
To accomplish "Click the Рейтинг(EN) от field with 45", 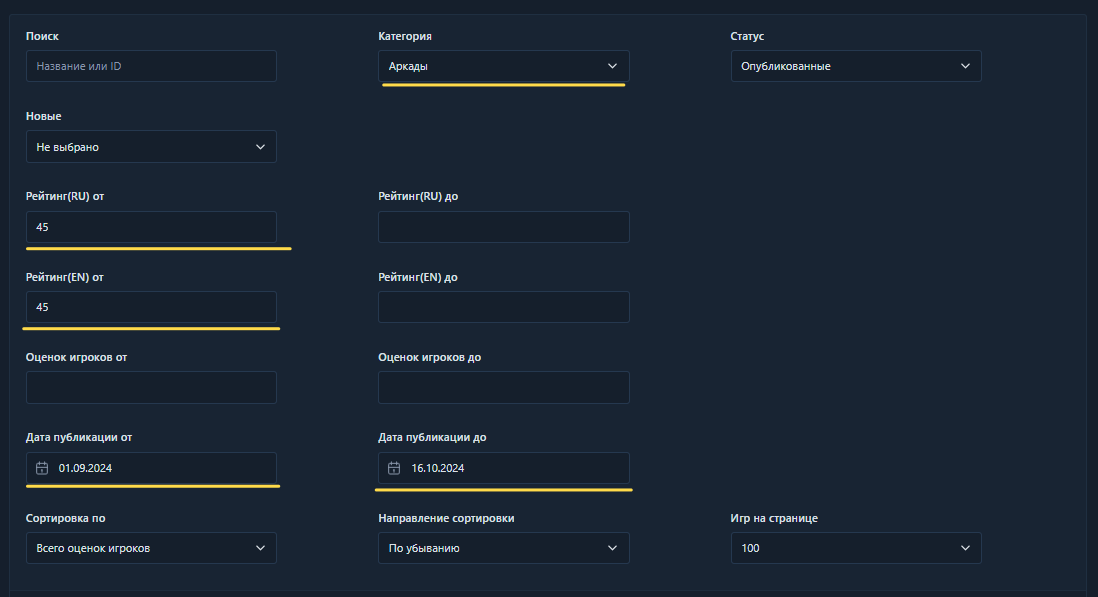I will pyautogui.click(x=151, y=307).
